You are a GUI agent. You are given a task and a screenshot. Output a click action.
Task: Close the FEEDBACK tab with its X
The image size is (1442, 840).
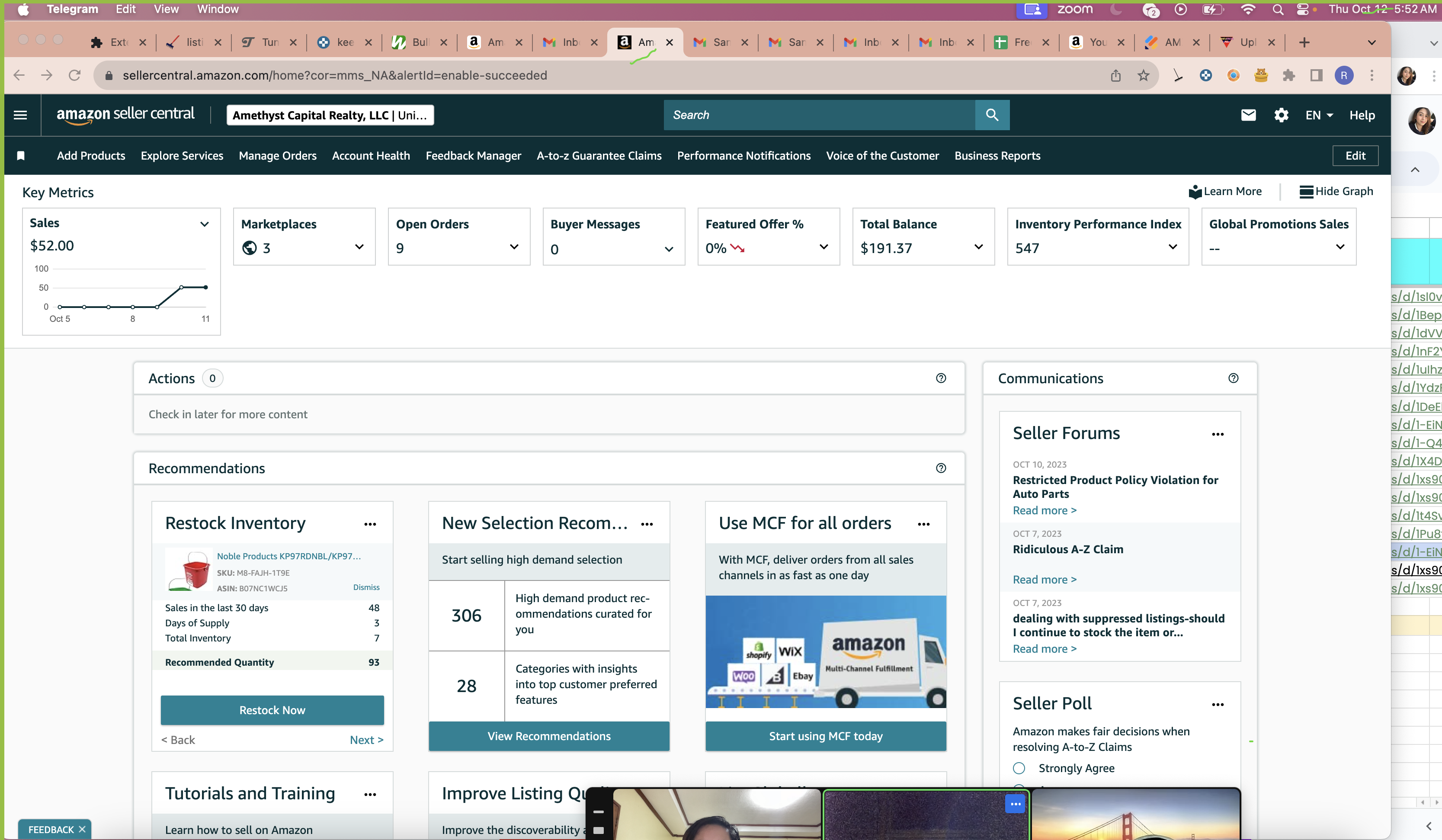pyautogui.click(x=82, y=829)
